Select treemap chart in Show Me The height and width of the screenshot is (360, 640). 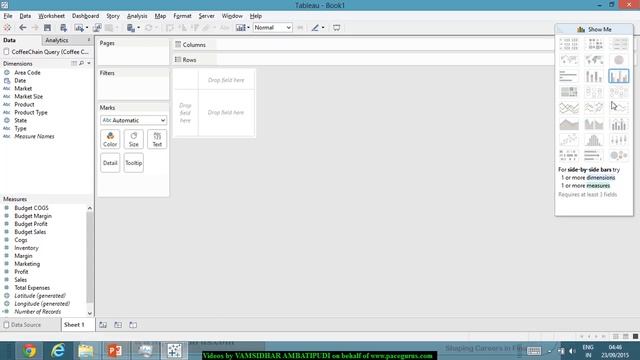coord(569,92)
